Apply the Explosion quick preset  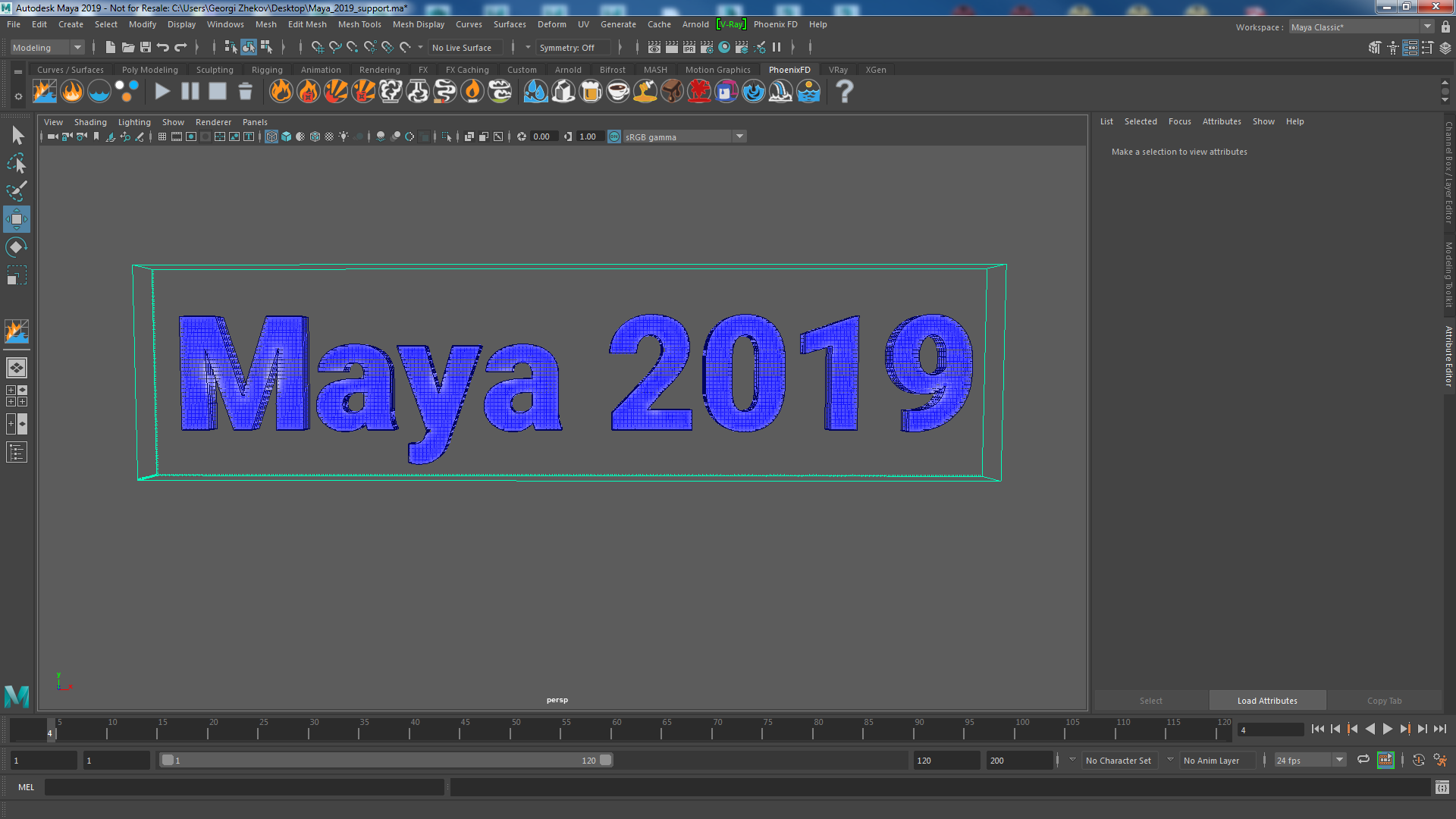click(336, 92)
